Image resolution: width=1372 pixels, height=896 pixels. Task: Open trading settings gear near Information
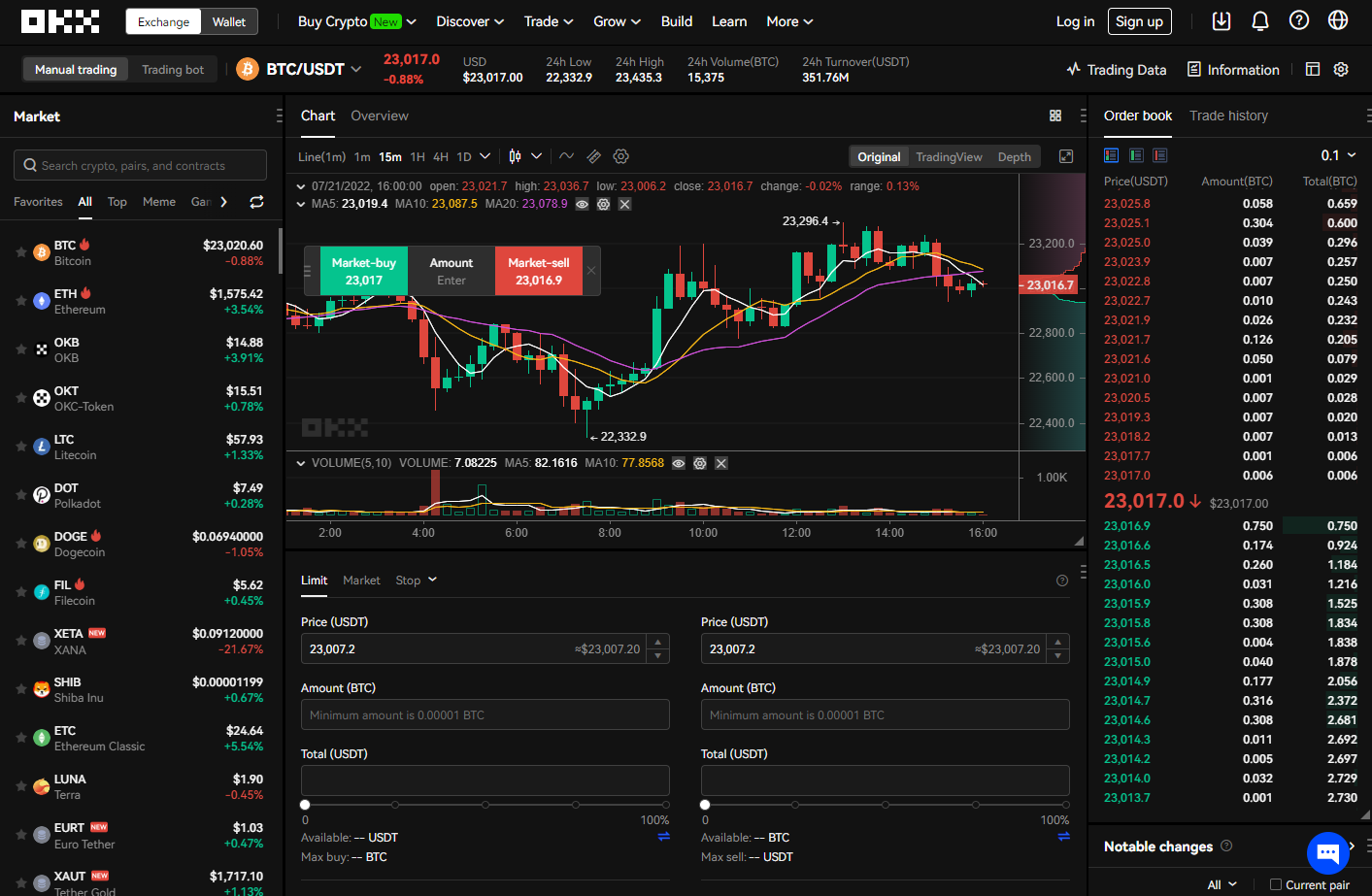(1341, 69)
